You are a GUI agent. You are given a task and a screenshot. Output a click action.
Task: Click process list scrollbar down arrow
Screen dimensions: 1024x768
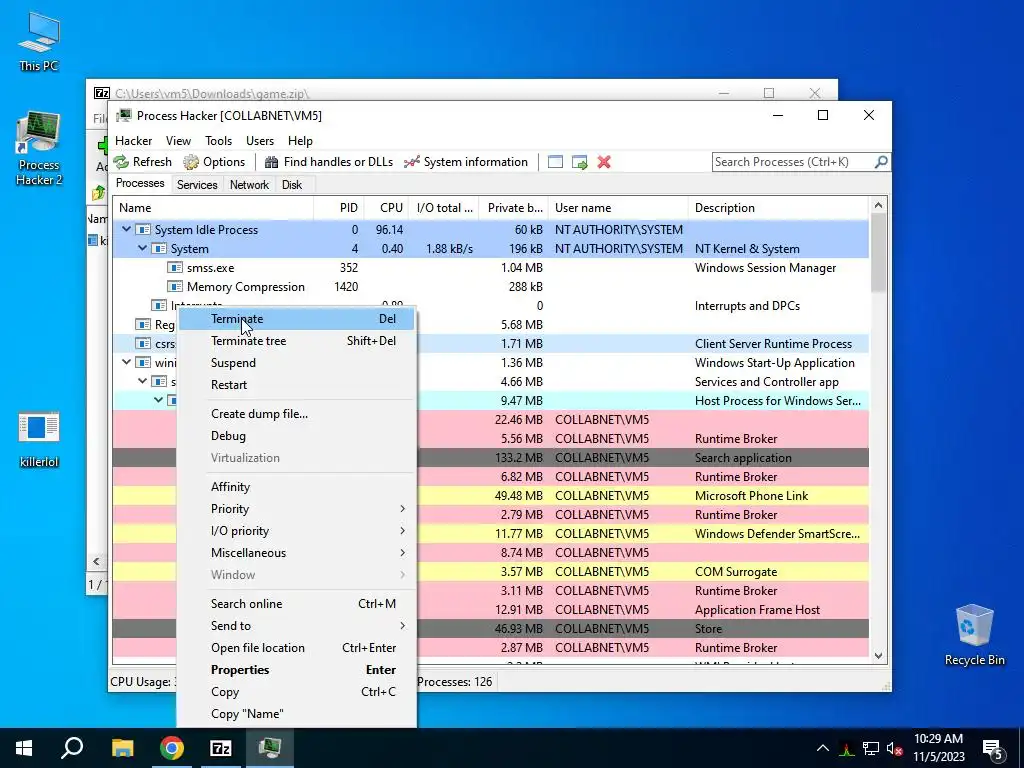[x=878, y=656]
